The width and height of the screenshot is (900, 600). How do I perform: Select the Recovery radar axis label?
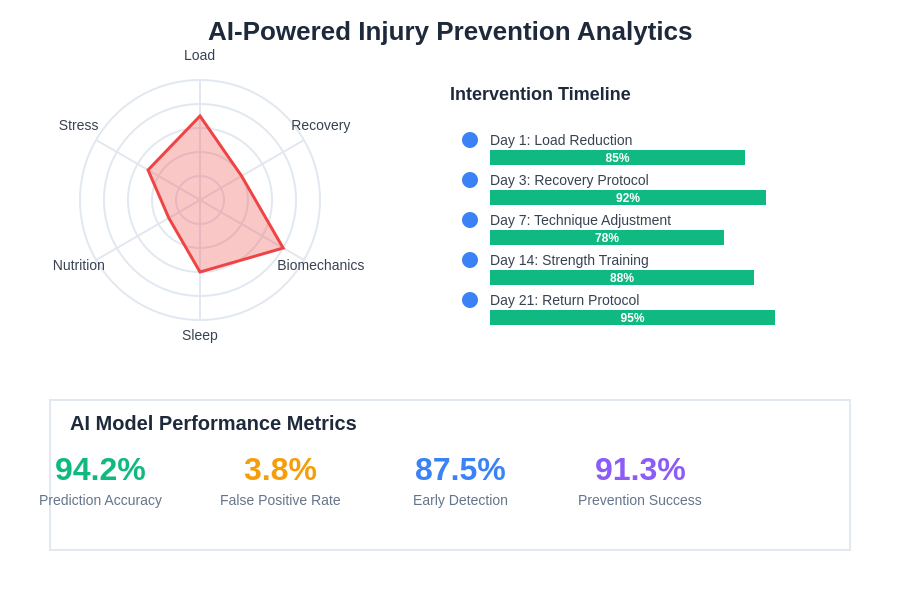pos(321,125)
